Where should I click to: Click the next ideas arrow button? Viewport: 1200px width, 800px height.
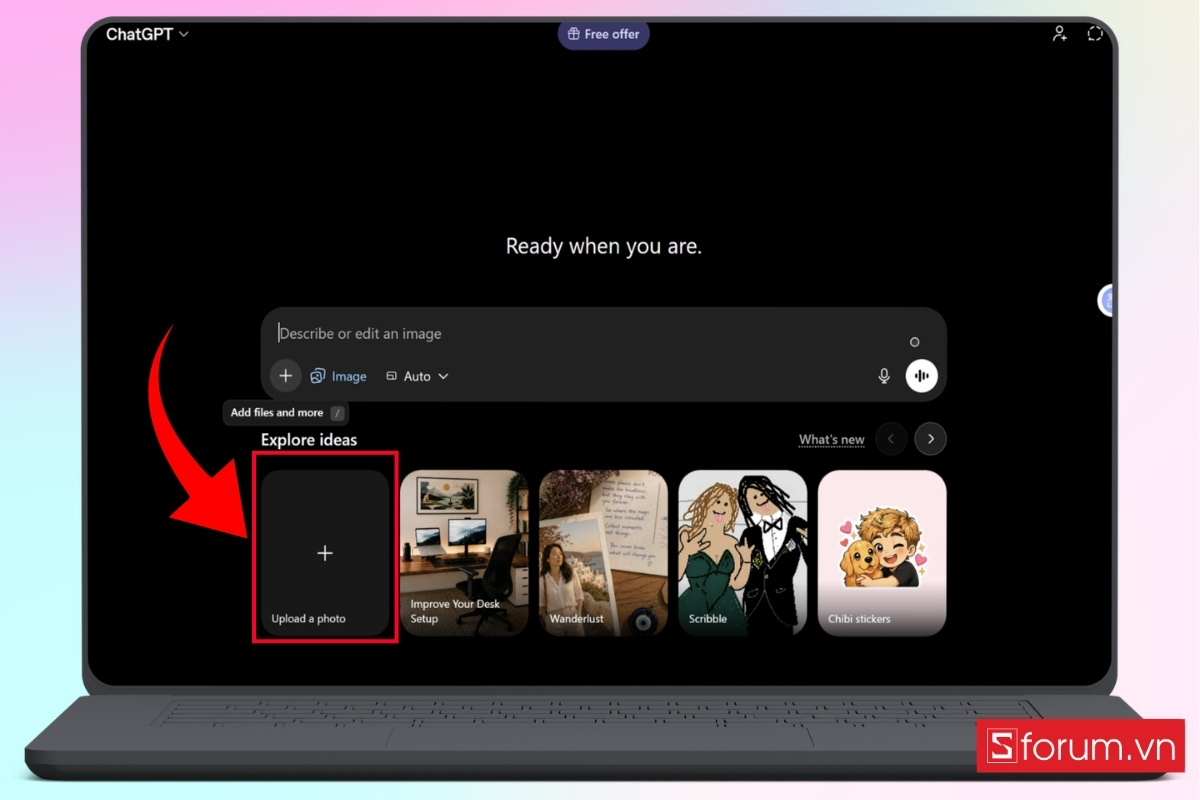pos(930,439)
